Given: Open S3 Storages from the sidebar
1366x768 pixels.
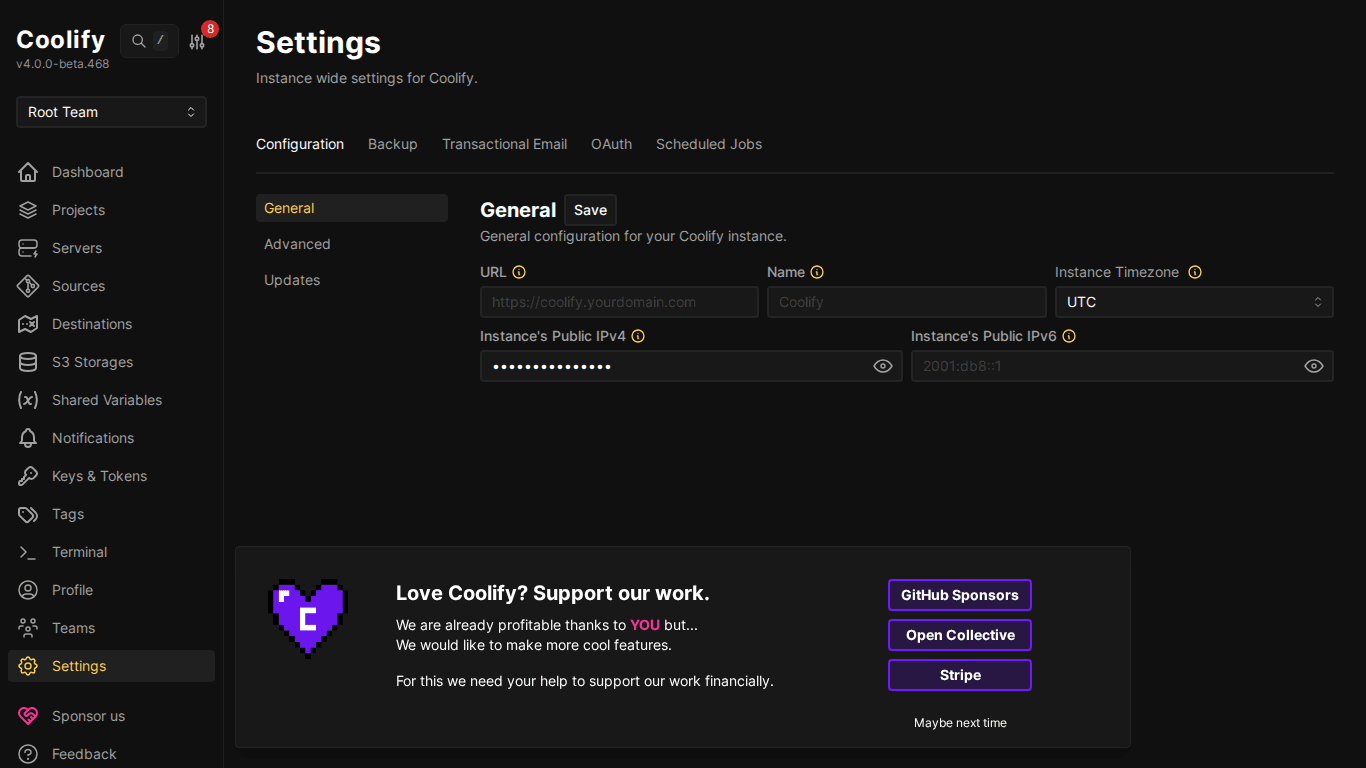Looking at the screenshot, I should (x=30, y=362).
